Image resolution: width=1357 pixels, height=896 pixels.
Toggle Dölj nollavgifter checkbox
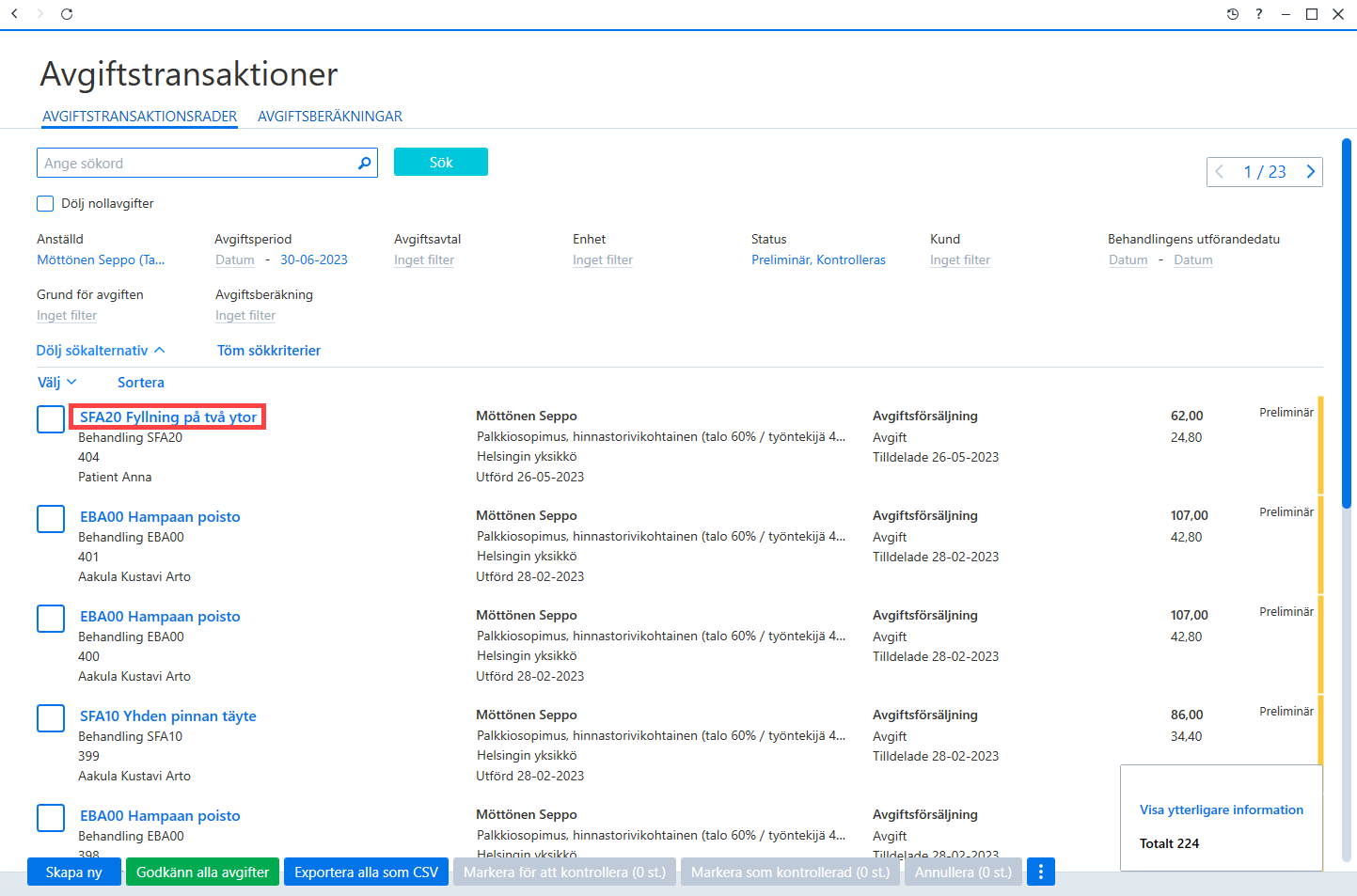tap(45, 203)
